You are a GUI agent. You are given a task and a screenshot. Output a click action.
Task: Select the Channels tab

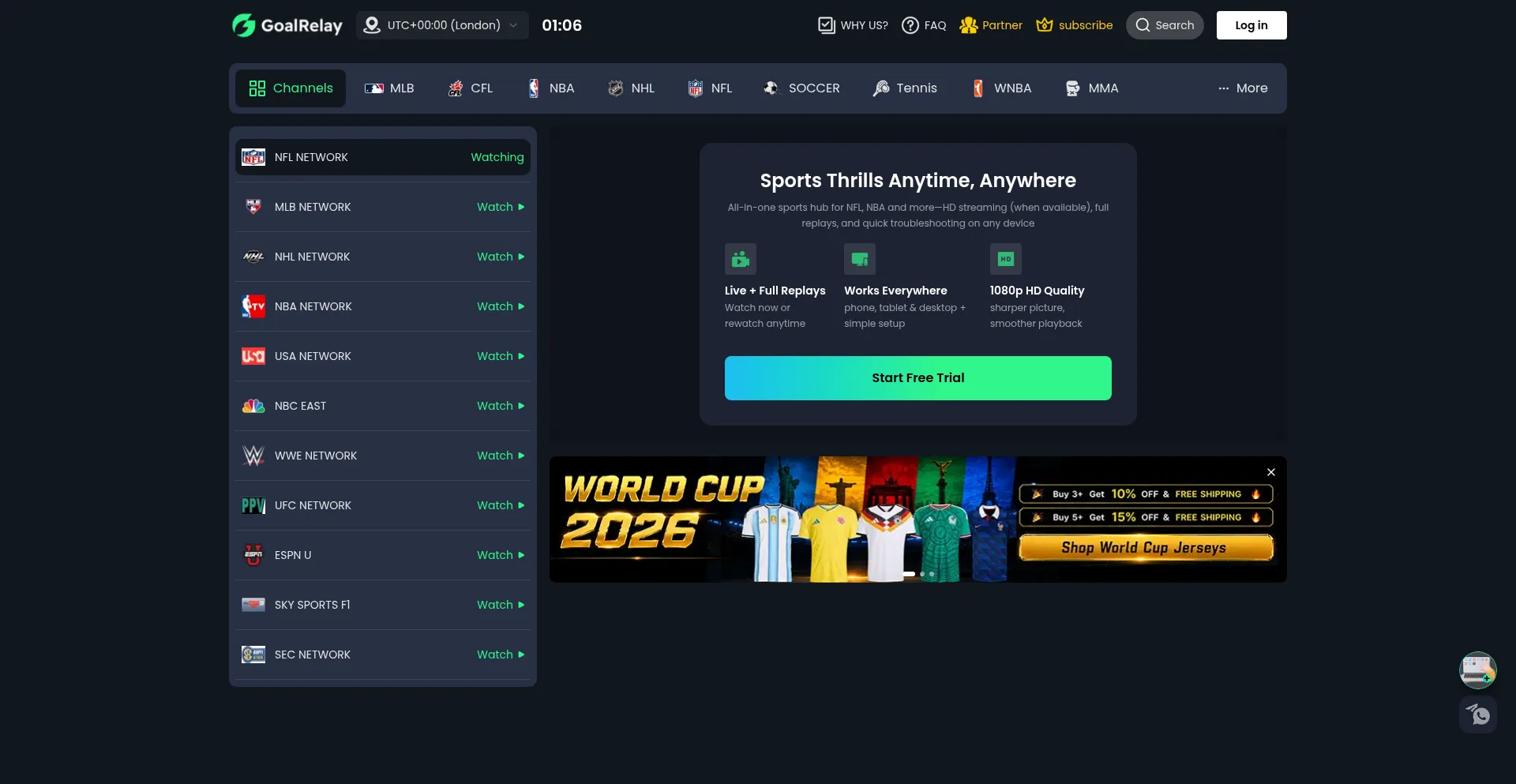[291, 88]
